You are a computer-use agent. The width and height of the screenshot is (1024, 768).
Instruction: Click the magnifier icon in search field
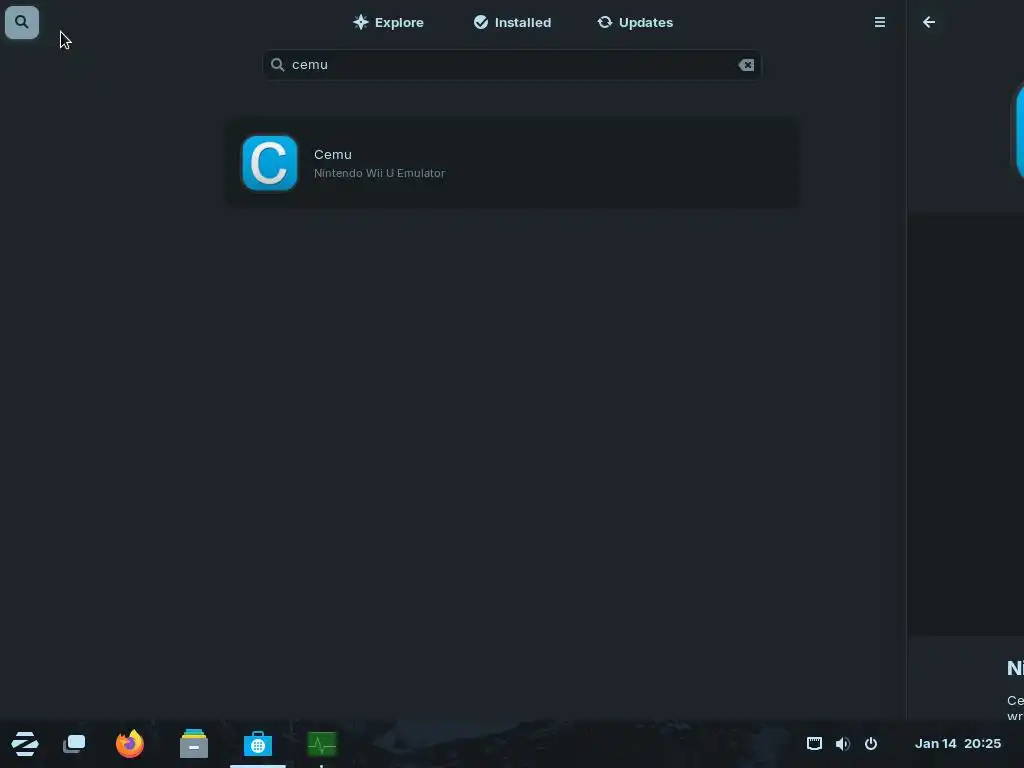coord(278,65)
